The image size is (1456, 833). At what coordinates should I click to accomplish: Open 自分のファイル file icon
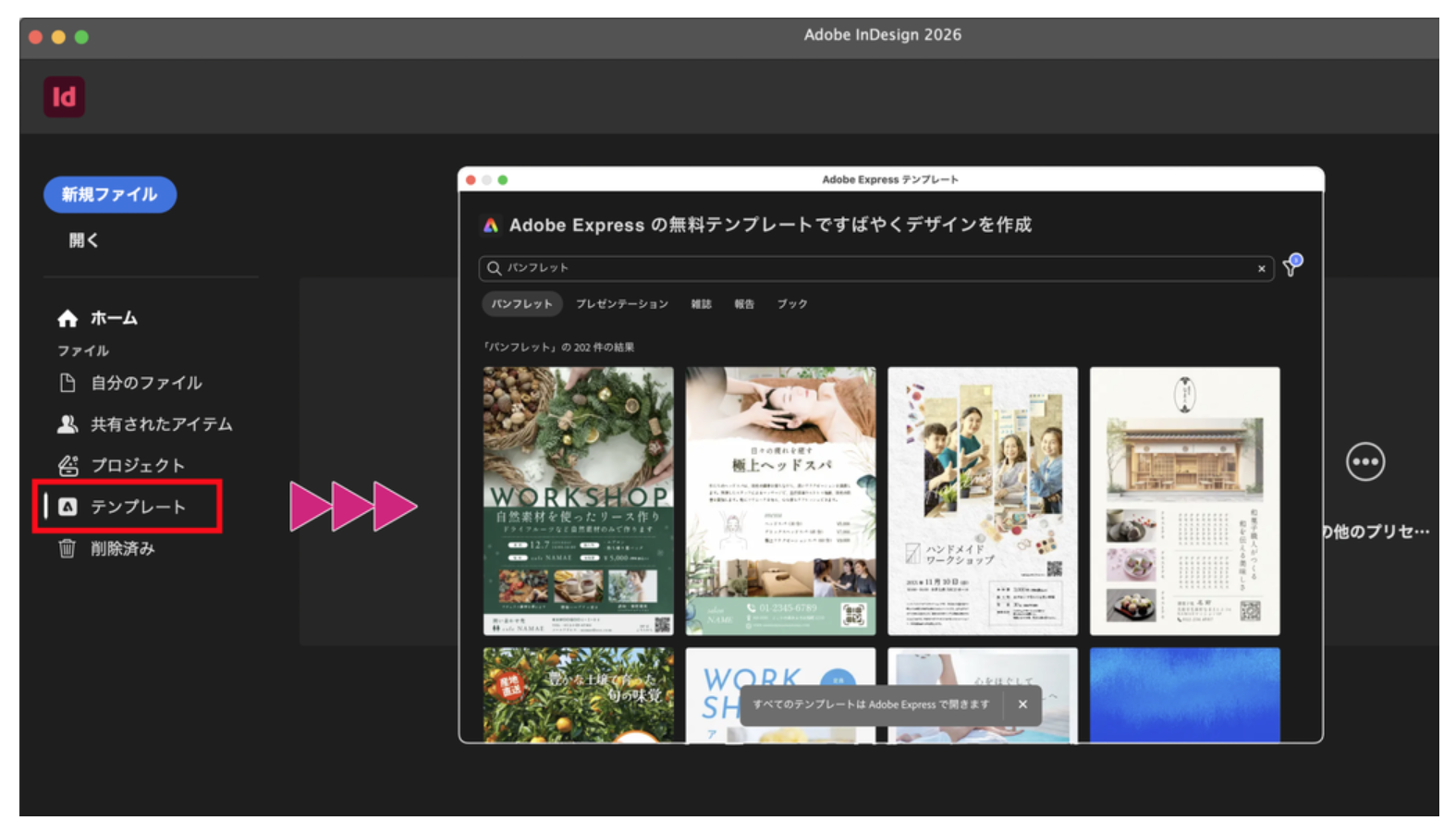pyautogui.click(x=67, y=383)
